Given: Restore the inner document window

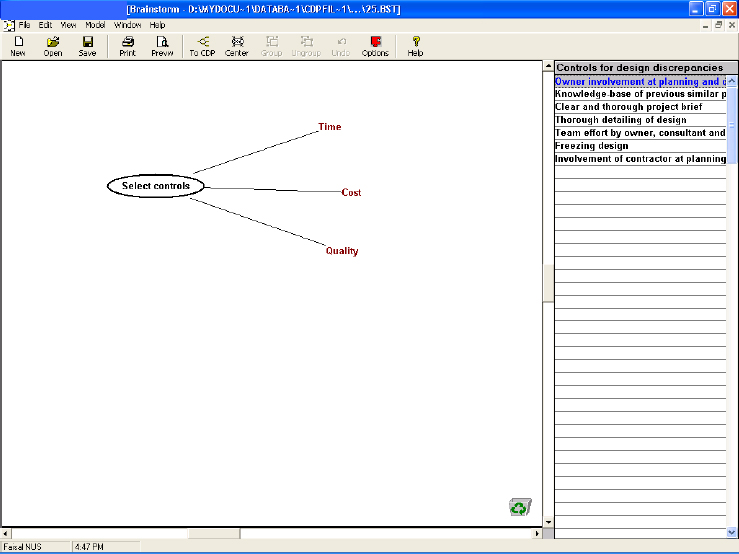Looking at the screenshot, I should pyautogui.click(x=719, y=25).
